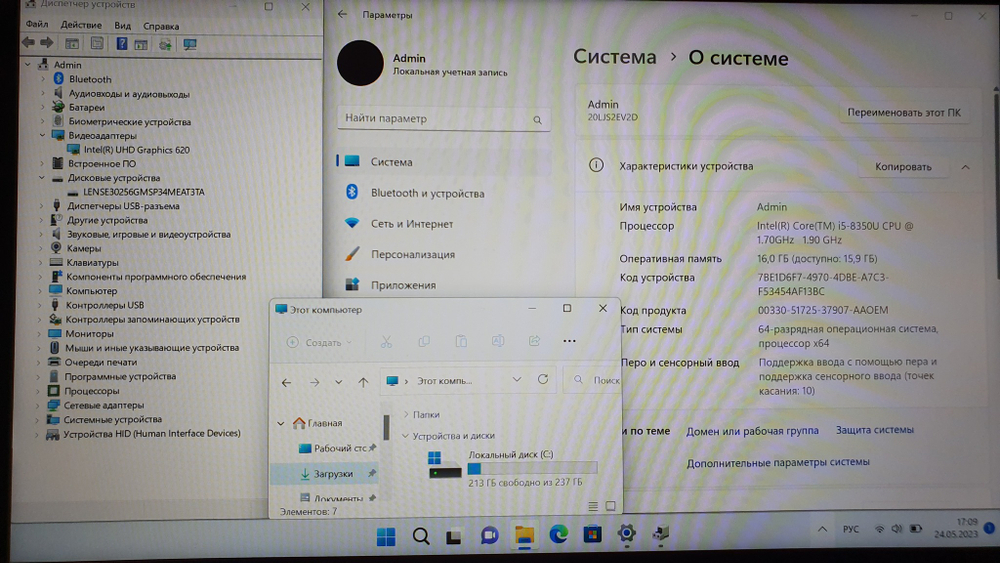This screenshot has width=1000, height=563.
Task: Click the Paste icon in Explorer toolbar
Action: (x=460, y=341)
